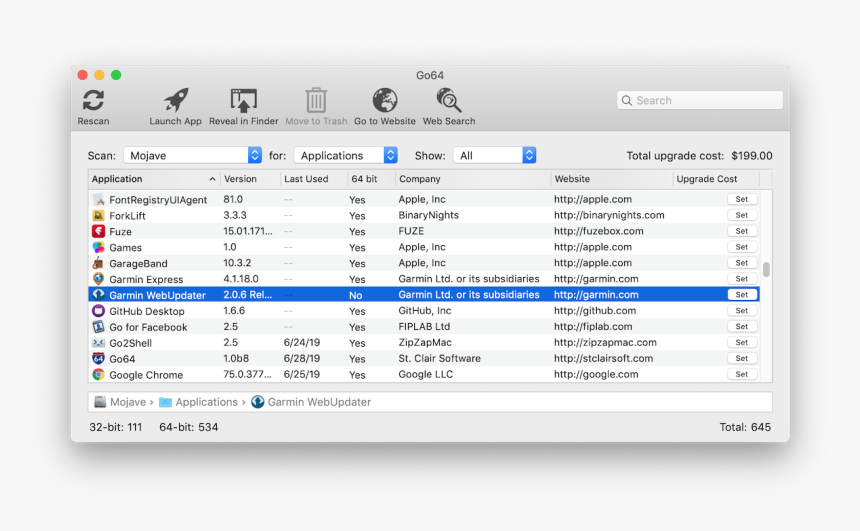Click the Reveal in Finder icon
This screenshot has width=860, height=531.
(244, 100)
